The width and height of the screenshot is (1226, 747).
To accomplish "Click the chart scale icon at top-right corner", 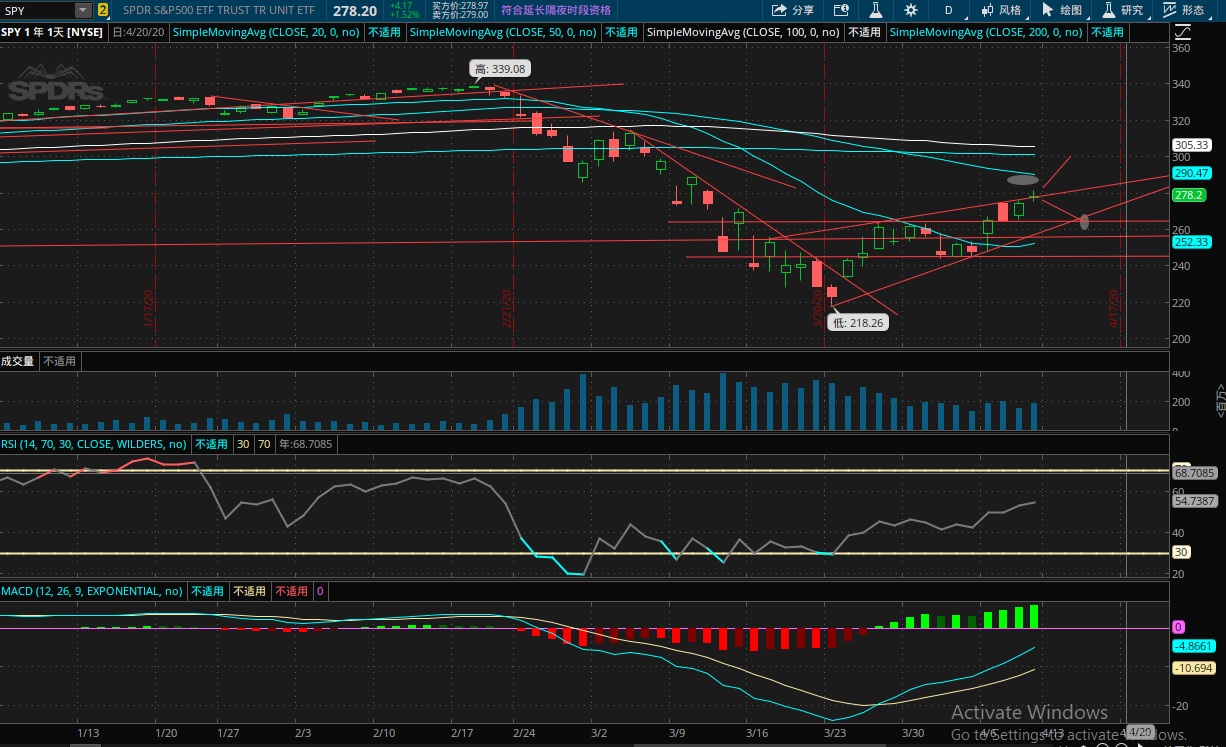I will 1181,32.
